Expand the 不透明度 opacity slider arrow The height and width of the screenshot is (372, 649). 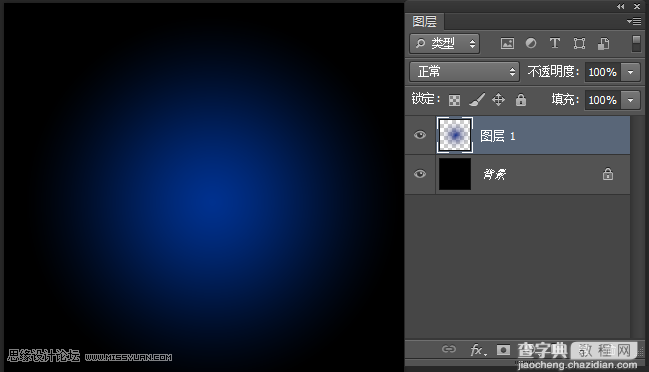630,72
